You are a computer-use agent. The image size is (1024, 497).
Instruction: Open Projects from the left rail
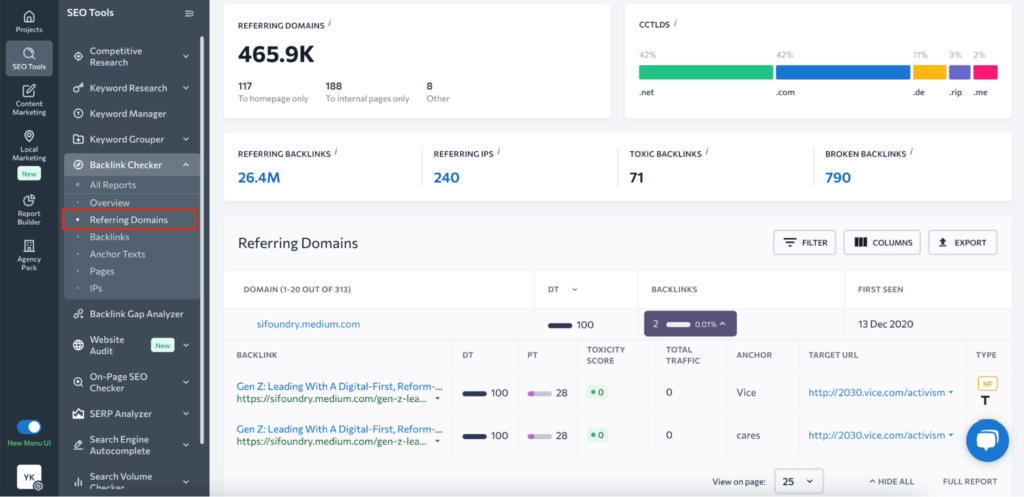[x=29, y=22]
